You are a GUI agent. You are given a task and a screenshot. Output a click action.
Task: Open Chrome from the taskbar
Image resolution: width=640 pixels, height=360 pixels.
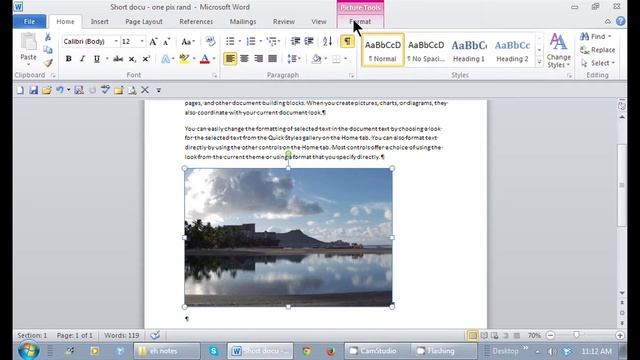[x=307, y=351]
